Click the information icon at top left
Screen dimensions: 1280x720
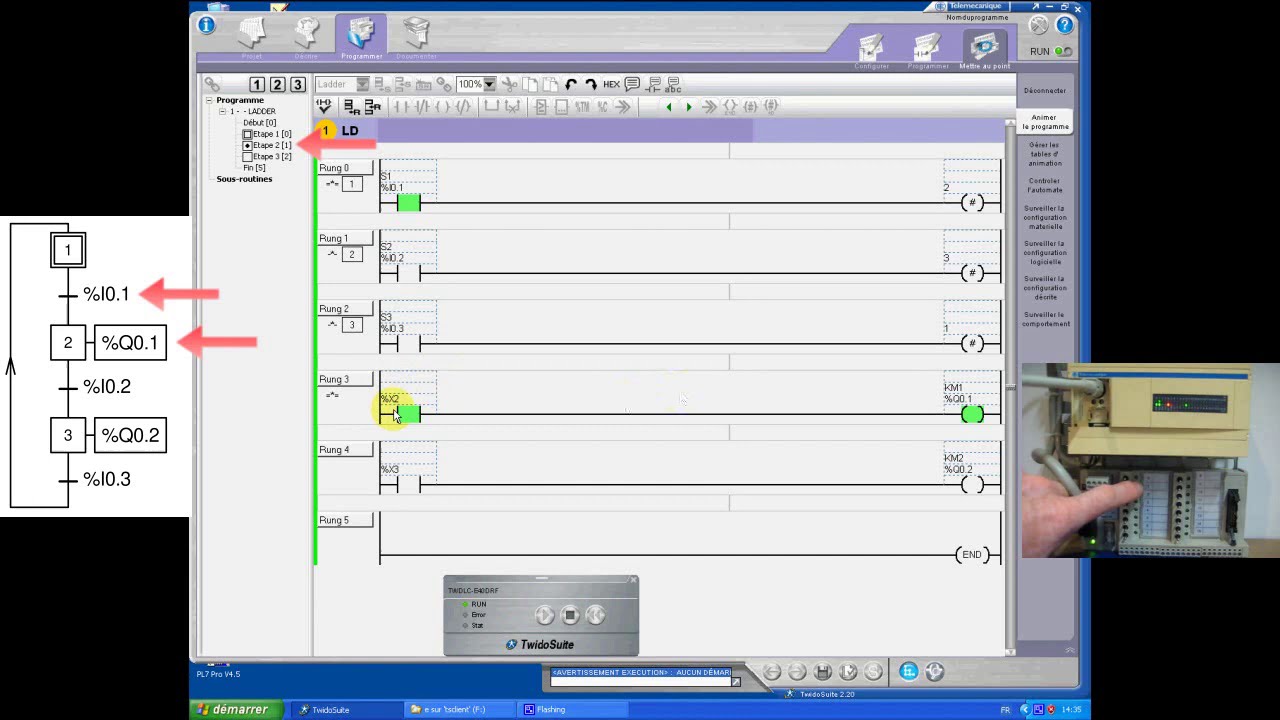207,25
